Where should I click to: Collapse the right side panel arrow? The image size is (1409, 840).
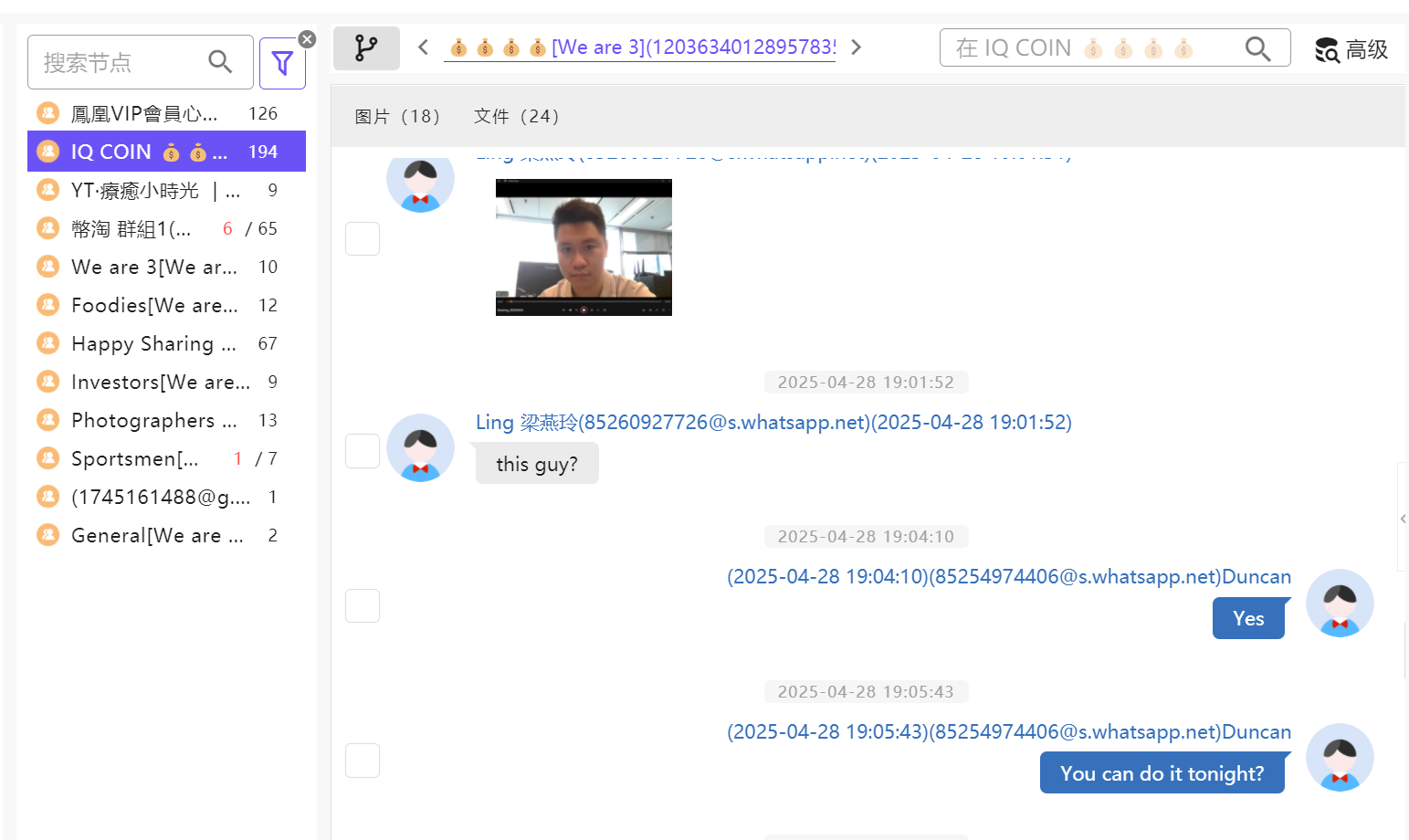(x=1403, y=519)
